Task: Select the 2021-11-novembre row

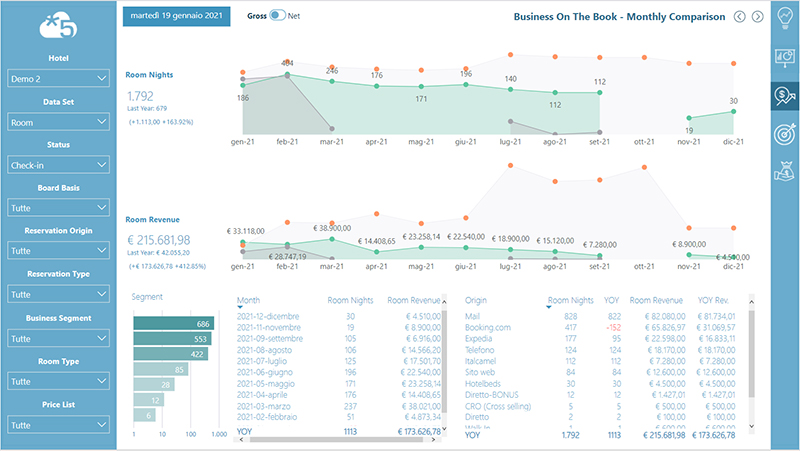Action: click(x=339, y=328)
